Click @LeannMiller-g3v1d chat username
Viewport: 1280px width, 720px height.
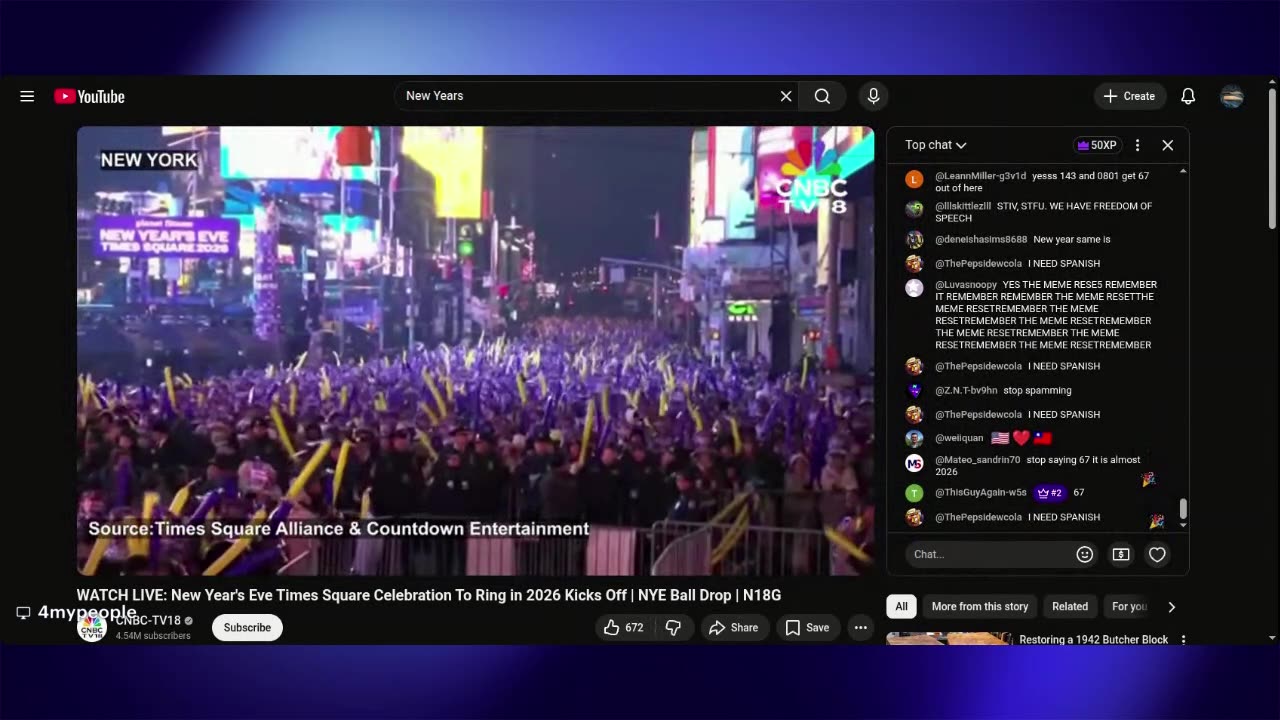(x=980, y=176)
